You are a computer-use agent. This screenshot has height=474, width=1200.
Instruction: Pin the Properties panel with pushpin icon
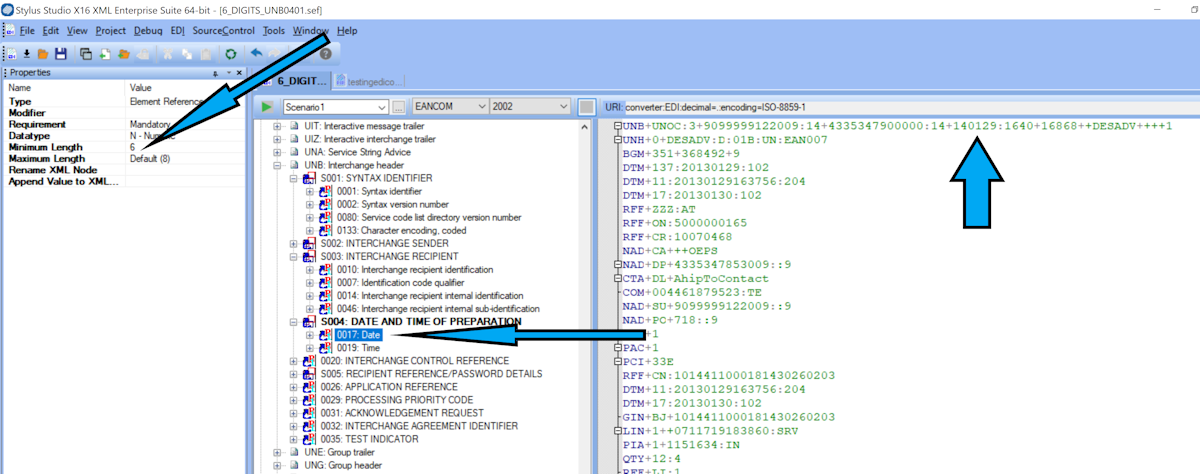click(x=215, y=73)
